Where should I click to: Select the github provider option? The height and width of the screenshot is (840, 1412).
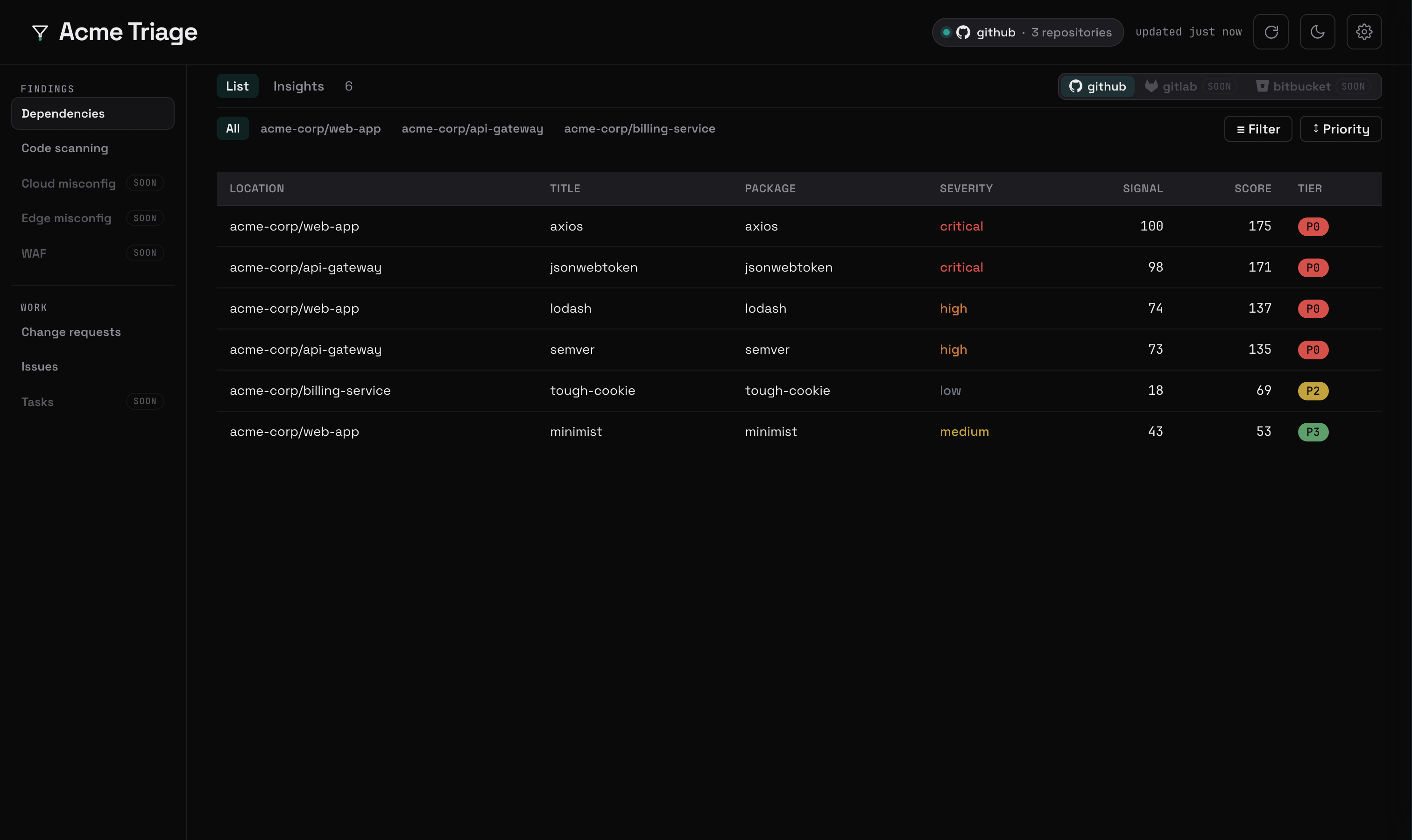click(x=1097, y=86)
